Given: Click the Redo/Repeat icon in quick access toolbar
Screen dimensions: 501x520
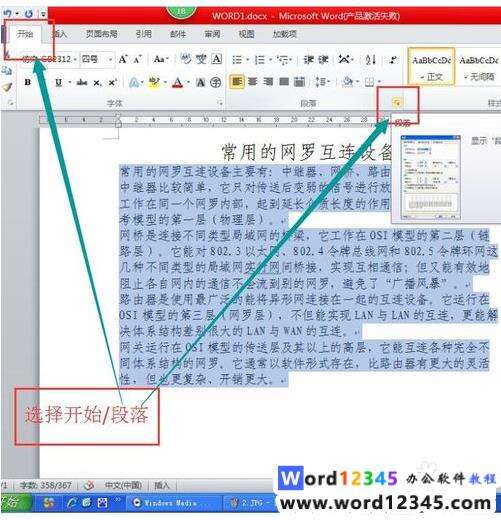Looking at the screenshot, I should [29, 14].
